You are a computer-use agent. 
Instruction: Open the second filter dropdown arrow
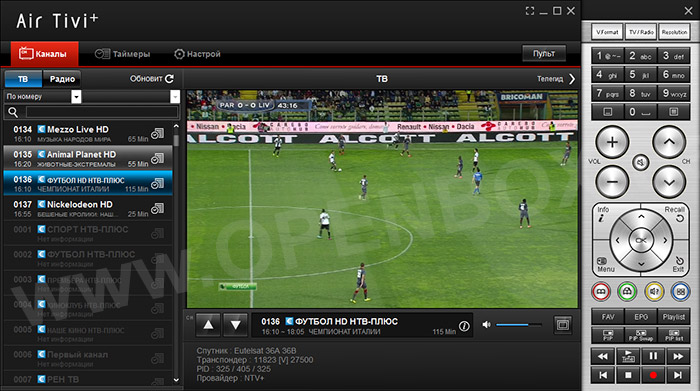pos(175,96)
